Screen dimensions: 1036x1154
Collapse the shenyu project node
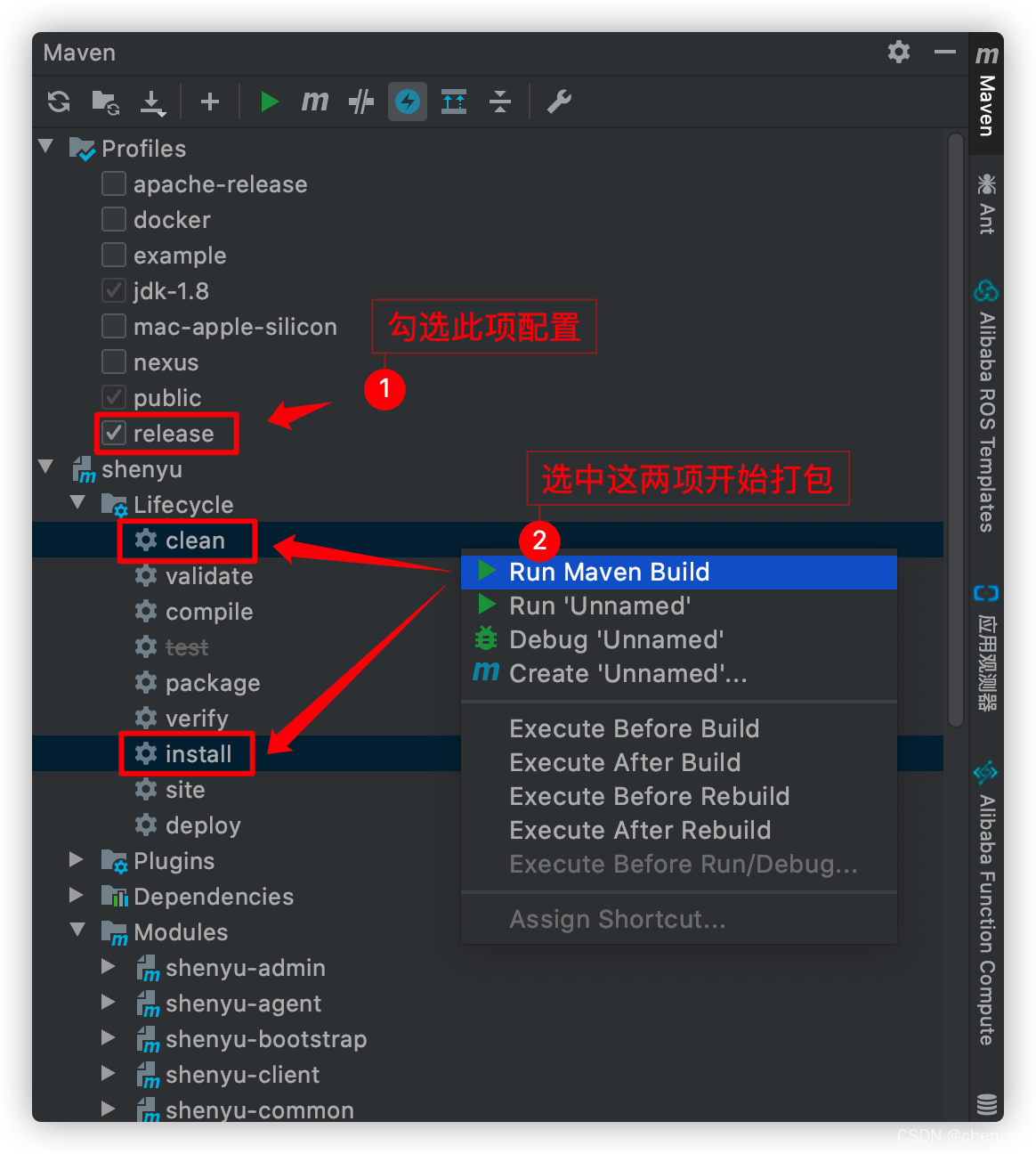[x=46, y=467]
